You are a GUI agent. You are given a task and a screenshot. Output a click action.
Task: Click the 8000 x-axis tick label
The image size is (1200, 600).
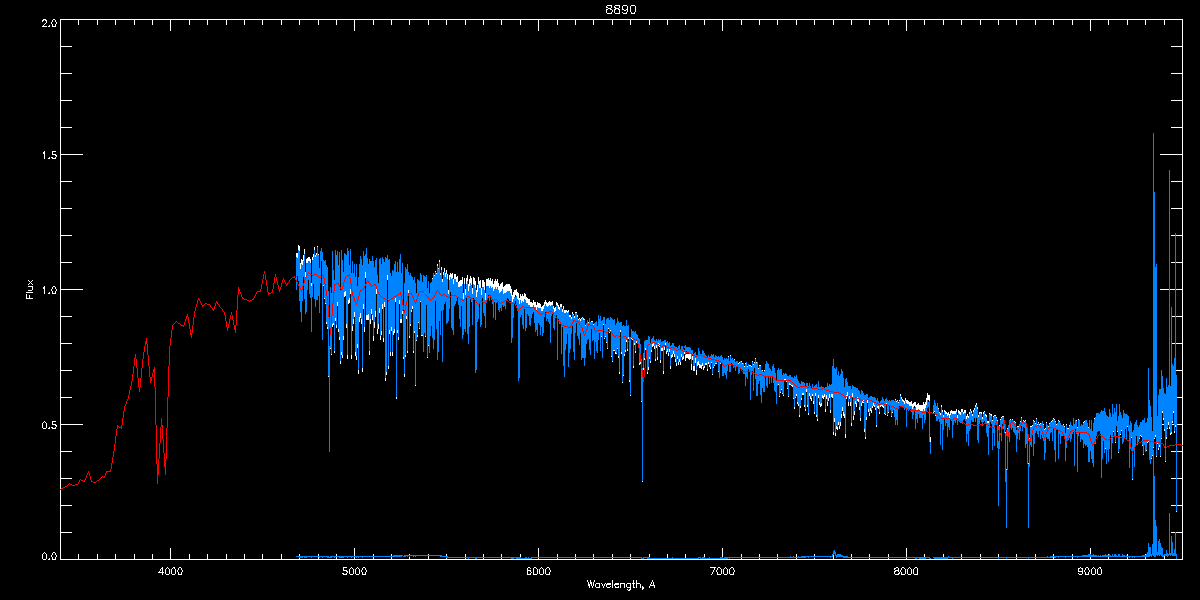tap(906, 571)
